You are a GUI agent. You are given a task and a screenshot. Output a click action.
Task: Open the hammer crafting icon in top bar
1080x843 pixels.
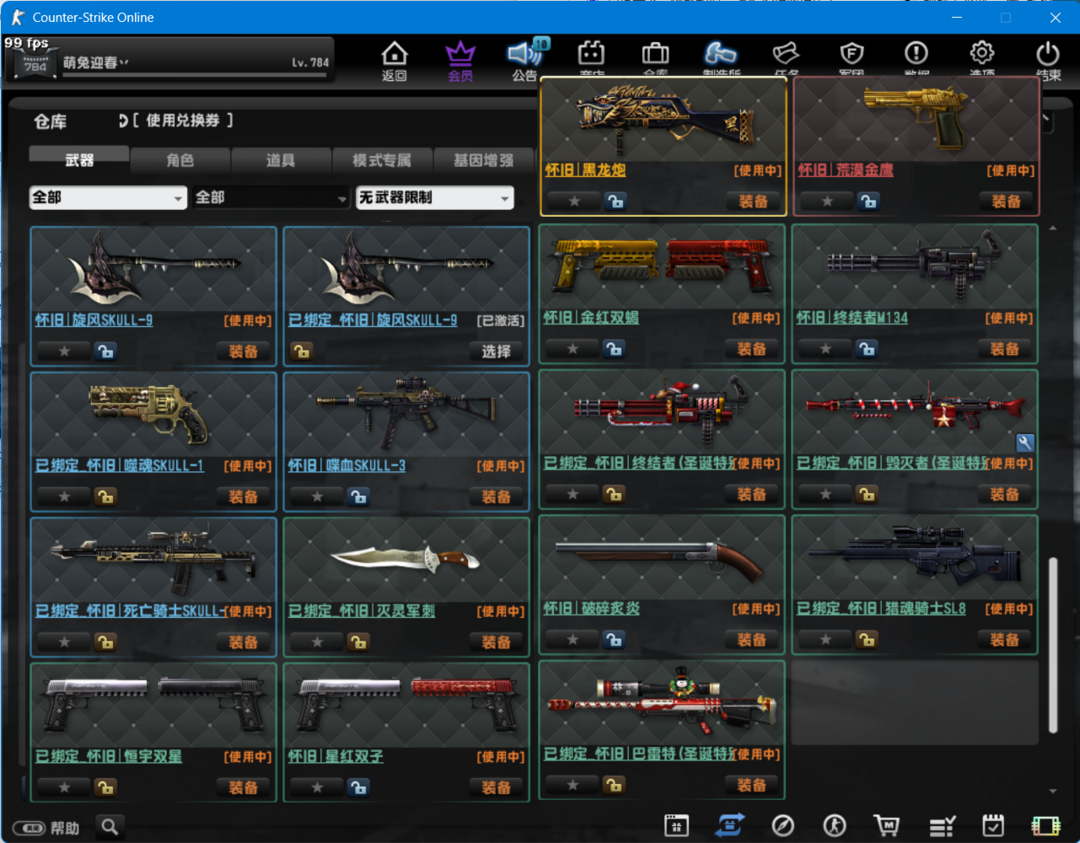click(x=720, y=54)
